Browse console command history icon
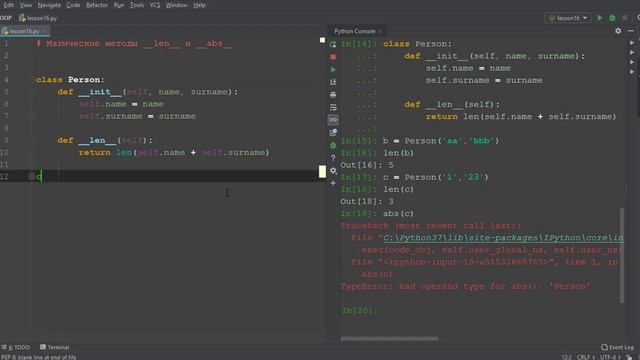The height and width of the screenshot is (360, 640). 333,133
